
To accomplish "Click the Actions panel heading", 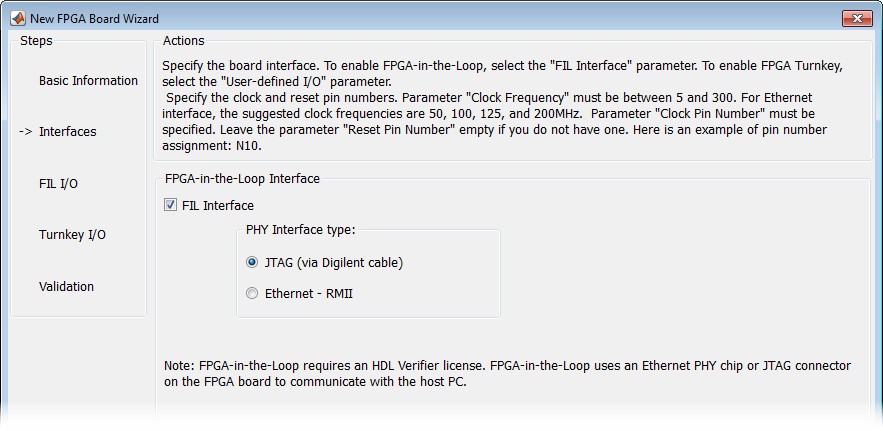I will tap(183, 41).
